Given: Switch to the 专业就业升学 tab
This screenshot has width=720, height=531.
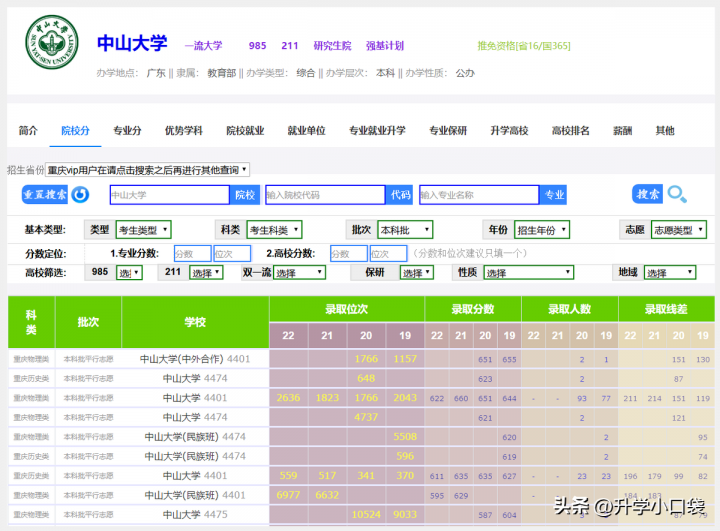Looking at the screenshot, I should click(377, 131).
